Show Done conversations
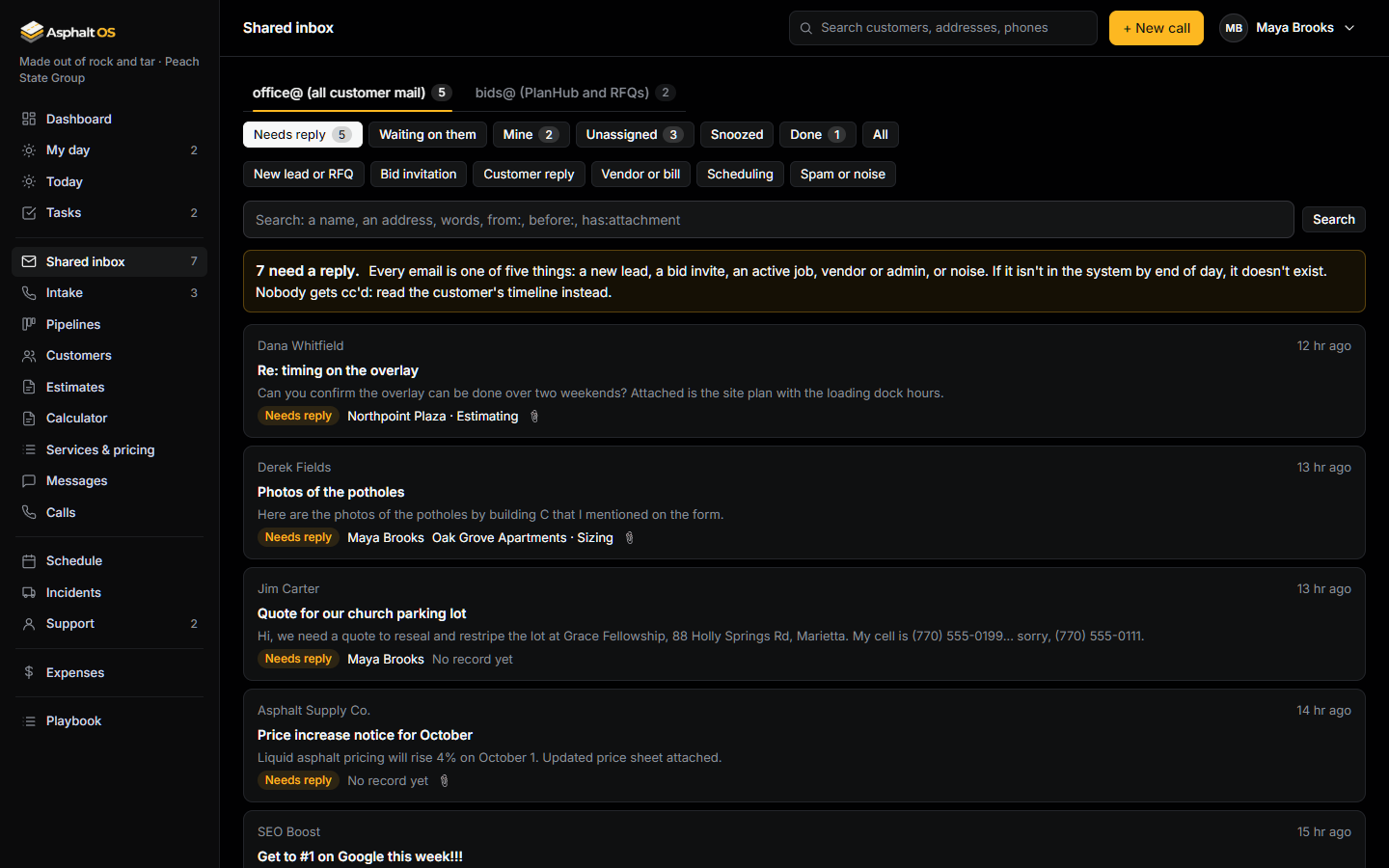The height and width of the screenshot is (868, 1389). (x=817, y=135)
